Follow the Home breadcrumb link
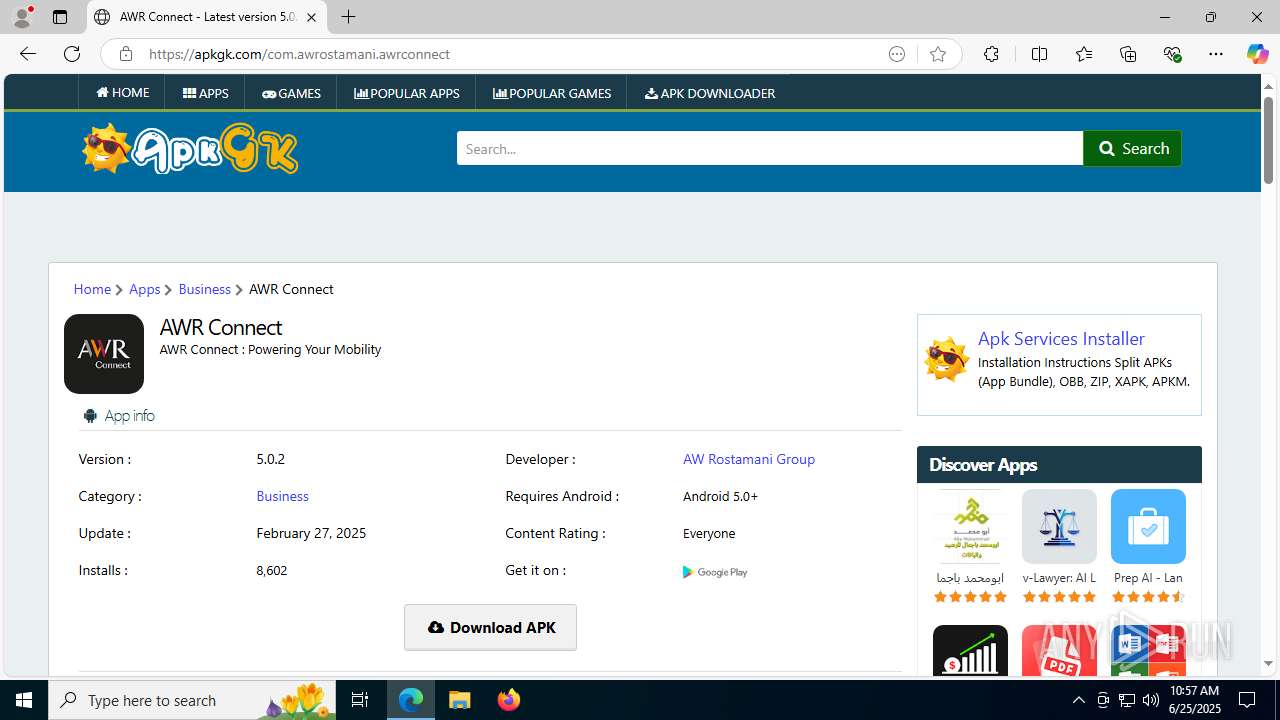This screenshot has width=1280, height=720. 92,289
